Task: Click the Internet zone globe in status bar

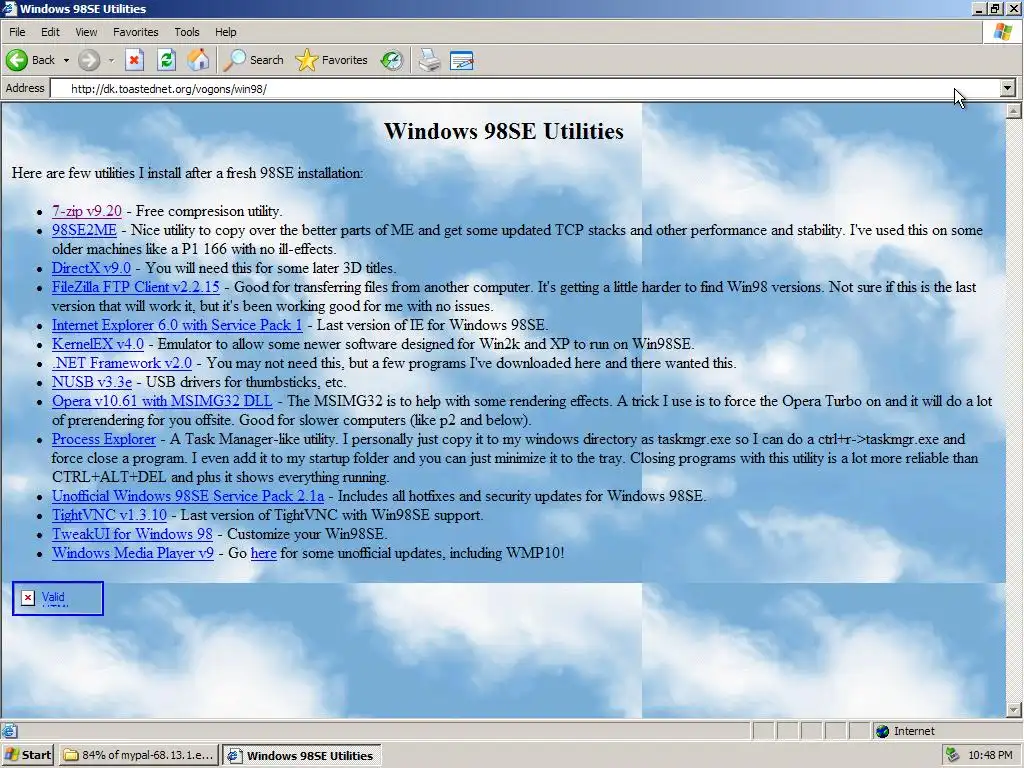Action: click(883, 731)
